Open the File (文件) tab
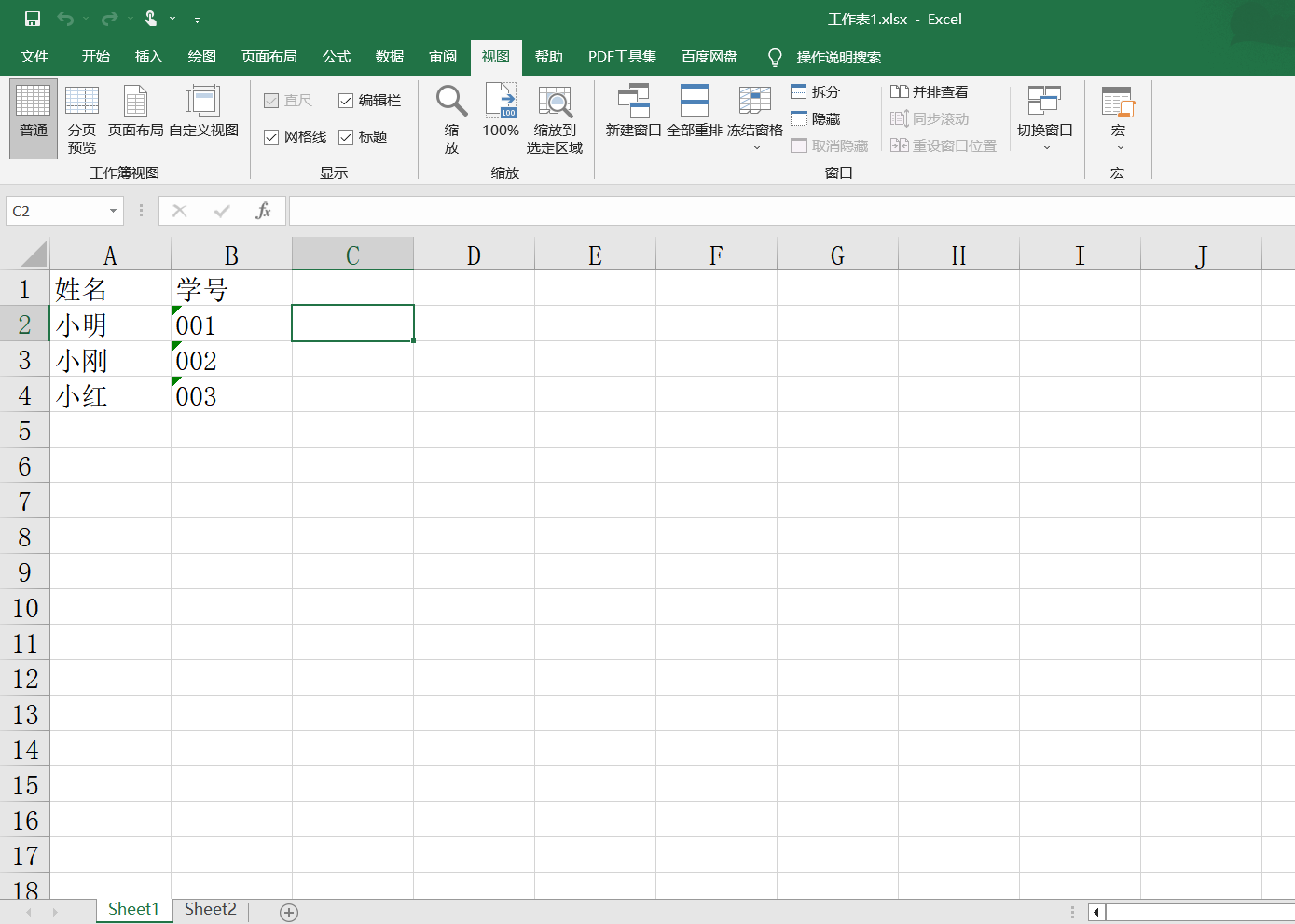 pos(34,57)
